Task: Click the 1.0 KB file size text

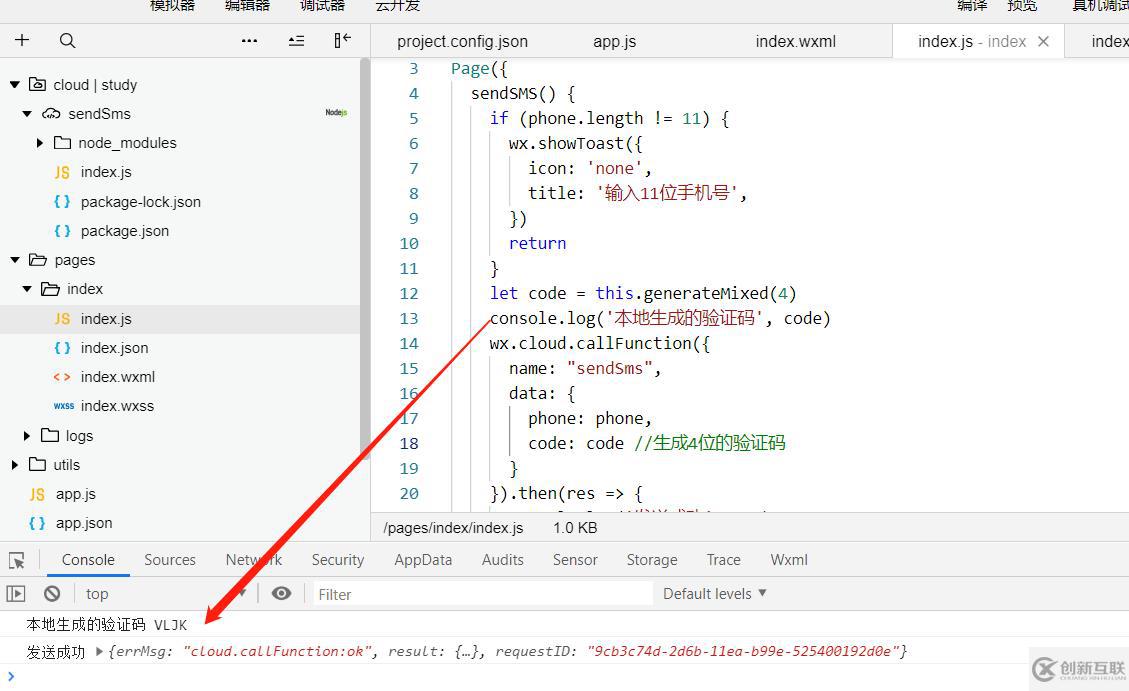Action: (x=575, y=528)
